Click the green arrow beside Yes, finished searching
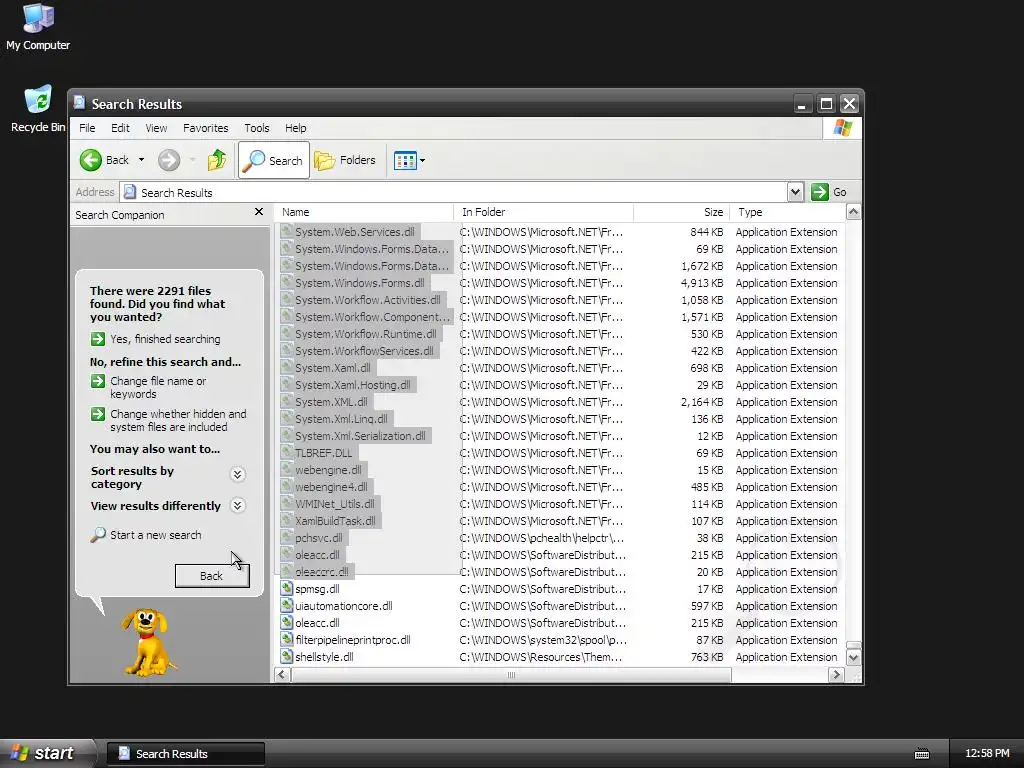The width and height of the screenshot is (1024, 768). 98,339
